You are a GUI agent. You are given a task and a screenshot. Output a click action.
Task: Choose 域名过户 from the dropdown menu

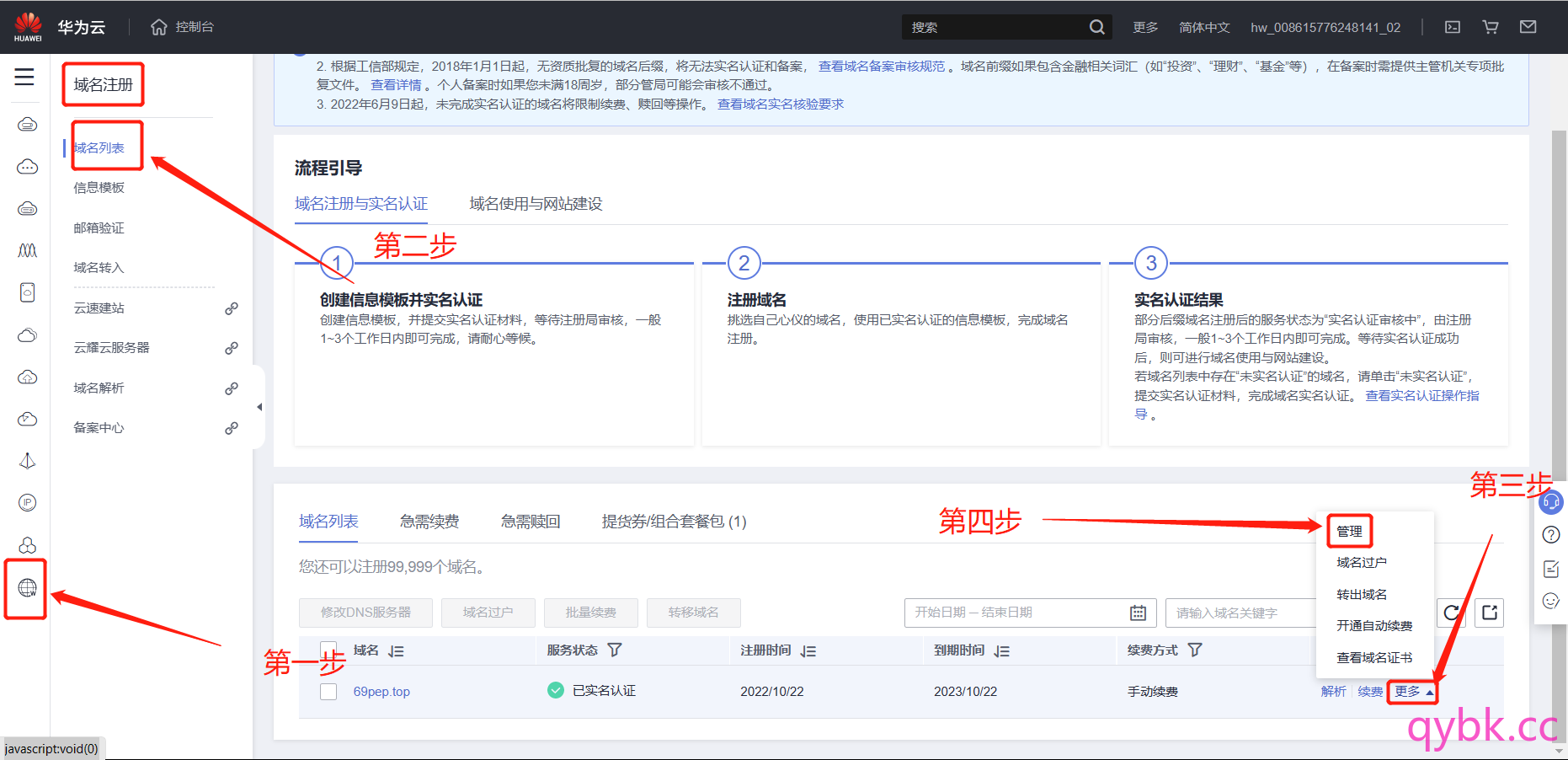(1362, 563)
